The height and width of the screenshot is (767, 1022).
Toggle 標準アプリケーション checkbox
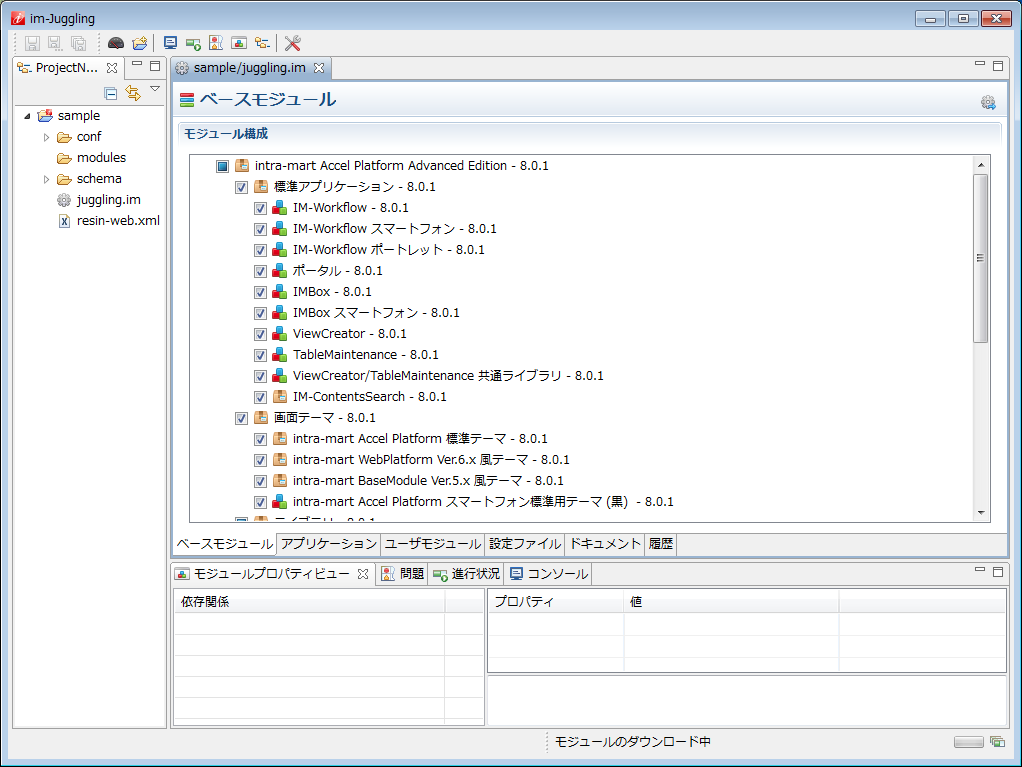coord(241,187)
